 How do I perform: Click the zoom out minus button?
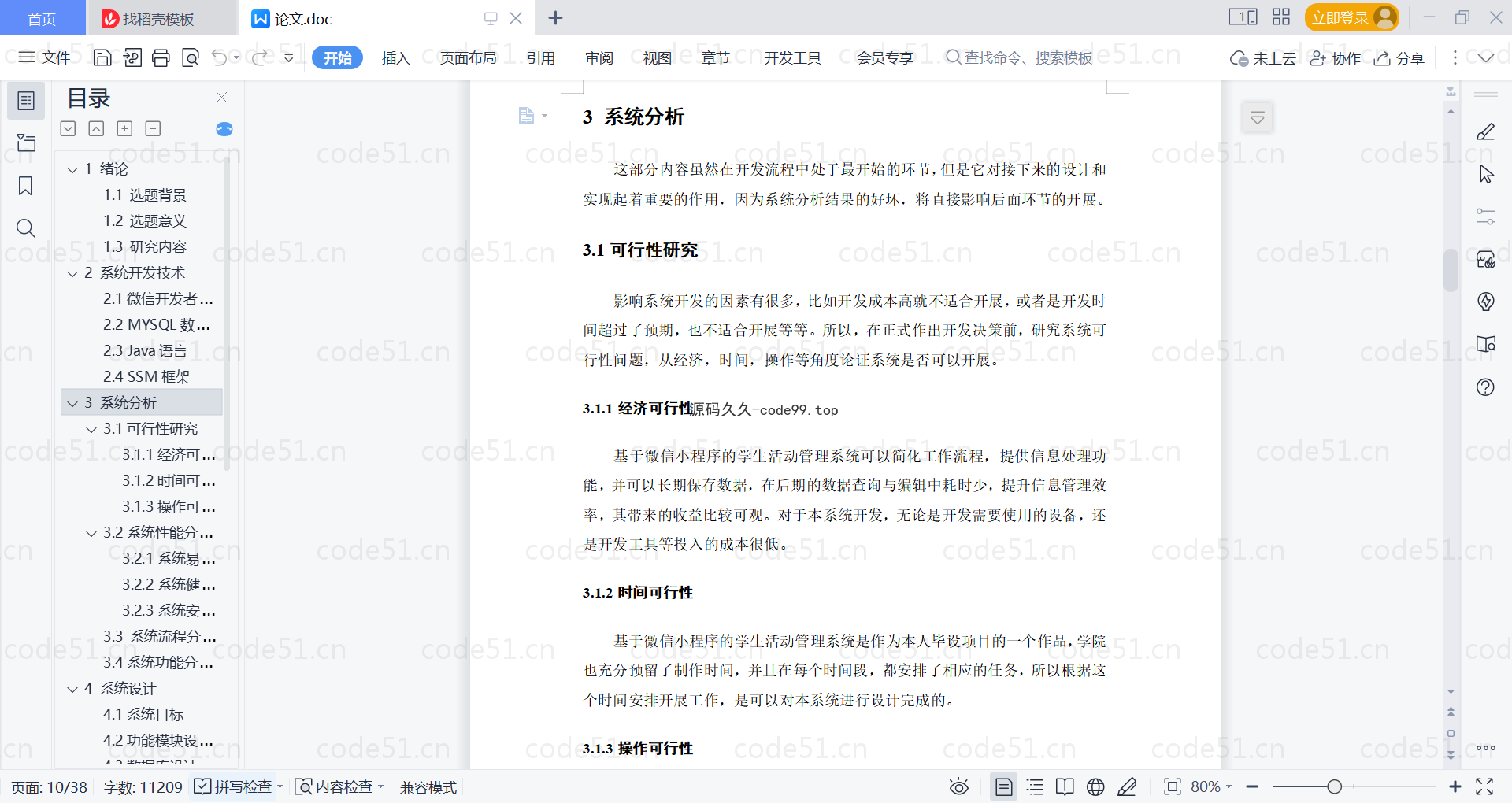(1252, 786)
